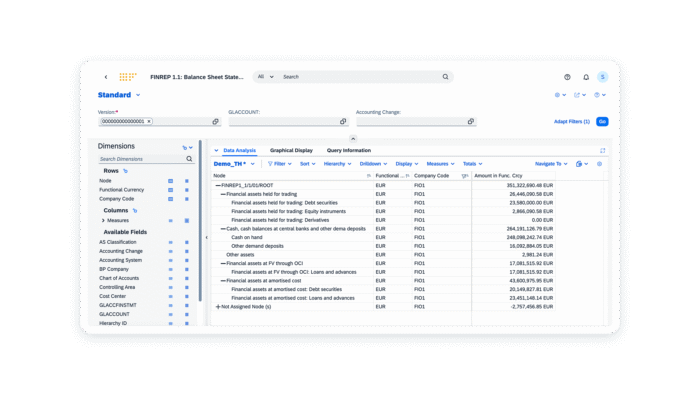Open Standard variant dropdown

(x=138, y=95)
